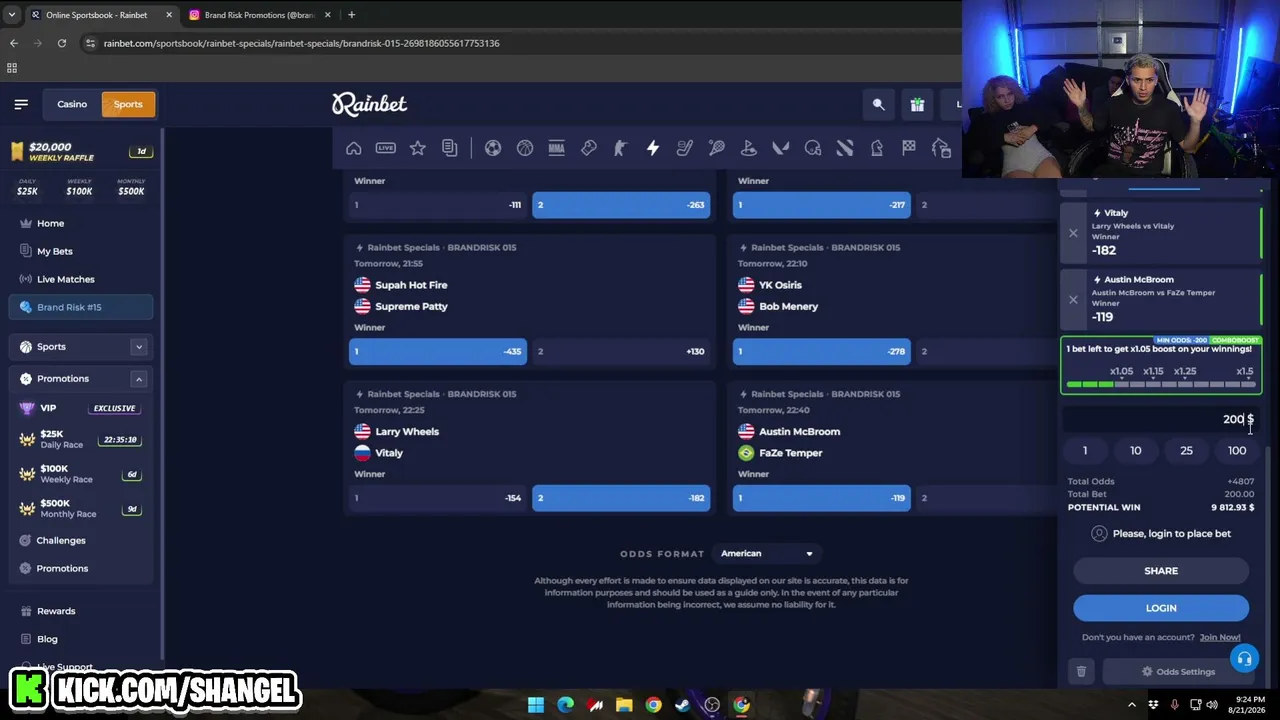Select the tennis racket sport icon
This screenshot has height=720, width=1280.
717,148
